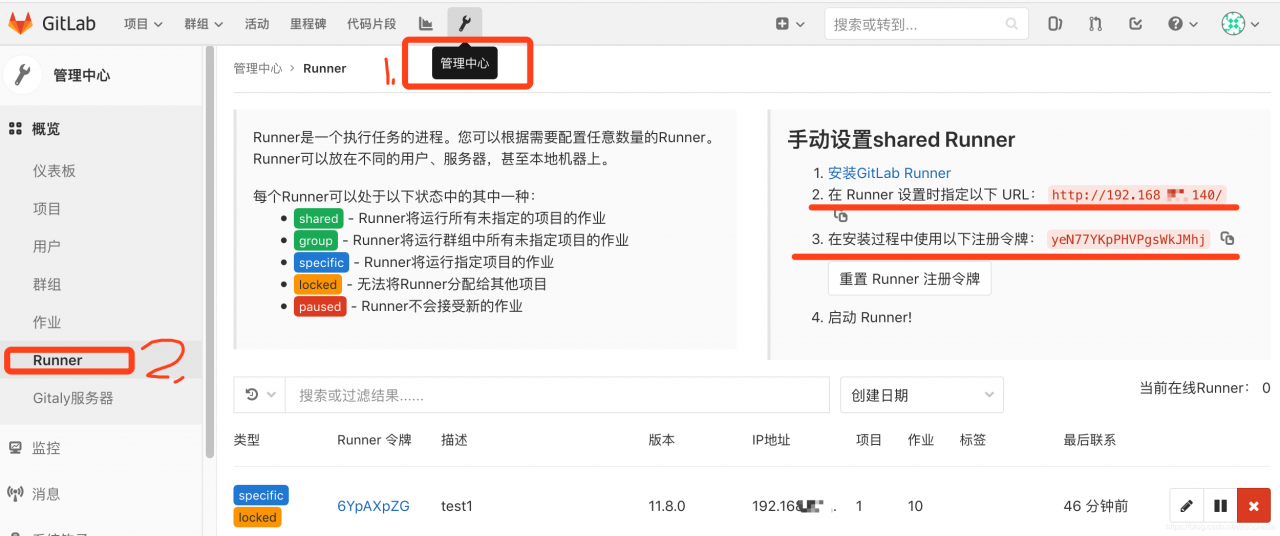Go to 代码片段 in top navbar
Screen dimensions: 1280x536
[x=371, y=24]
